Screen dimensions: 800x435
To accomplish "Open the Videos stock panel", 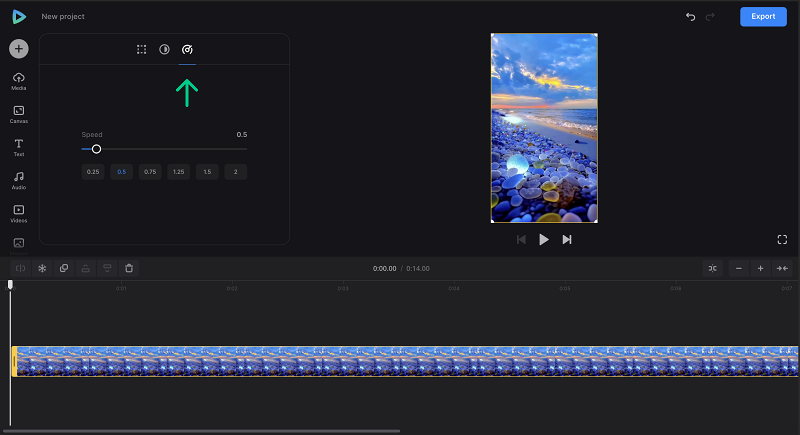I will point(18,214).
